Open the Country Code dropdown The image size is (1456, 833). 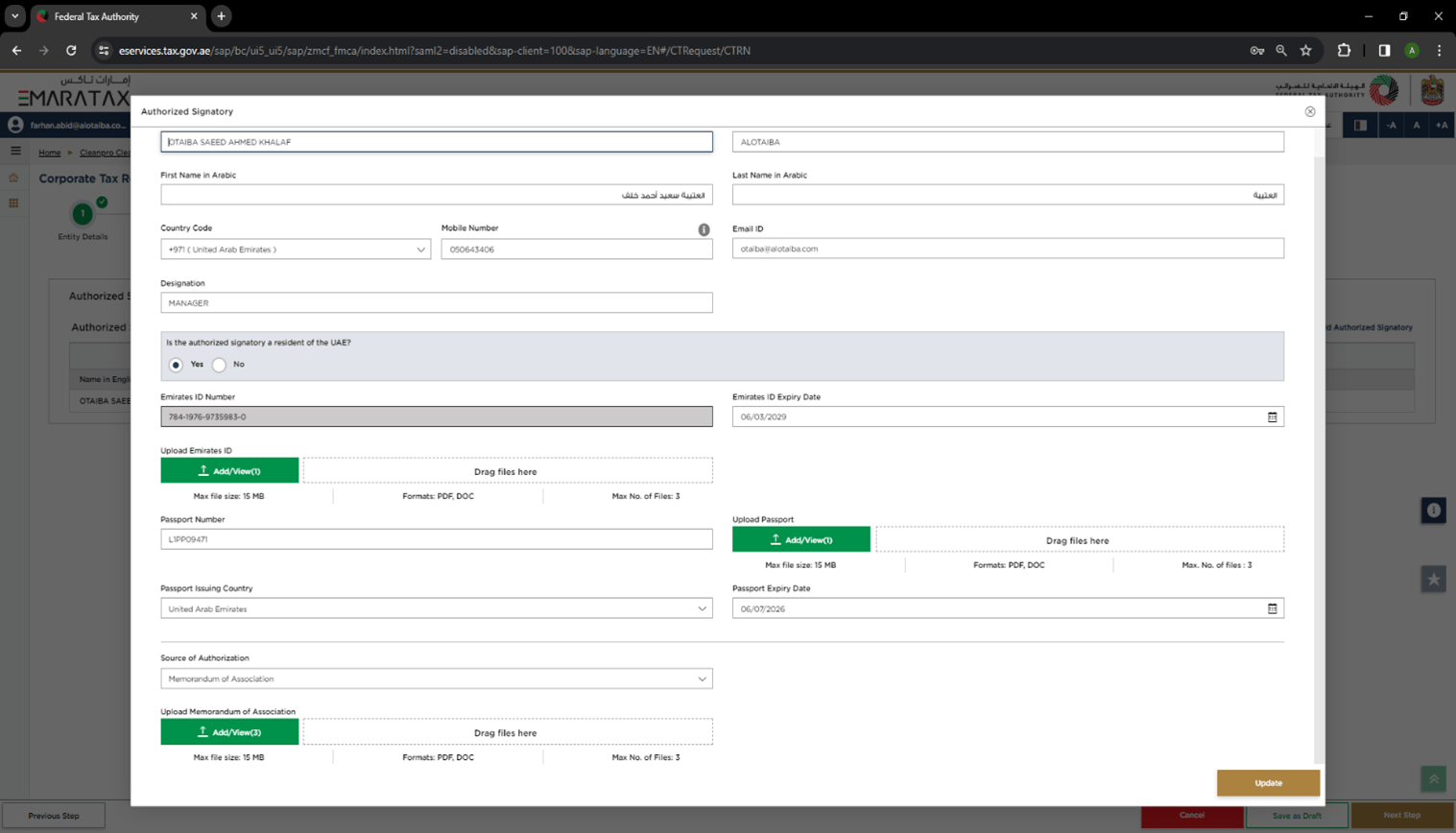295,250
